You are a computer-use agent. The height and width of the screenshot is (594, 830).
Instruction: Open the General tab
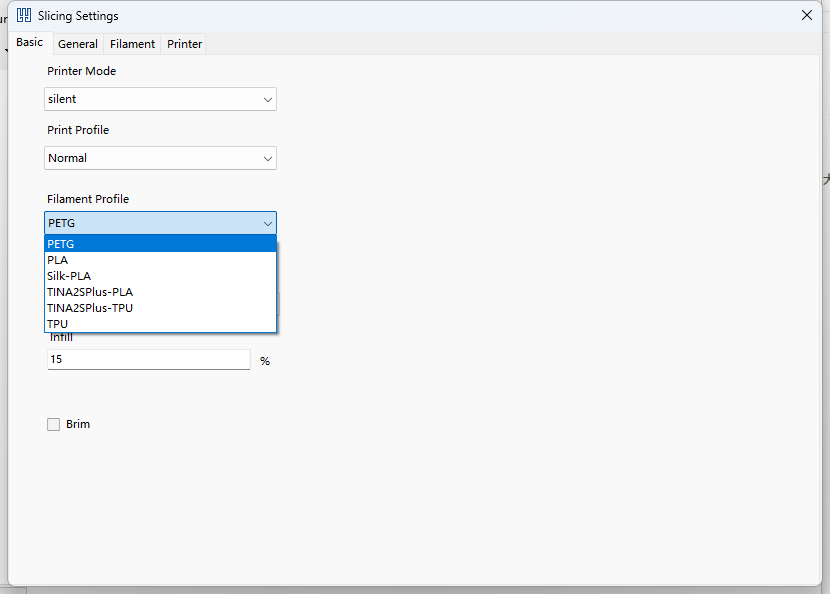(x=77, y=44)
